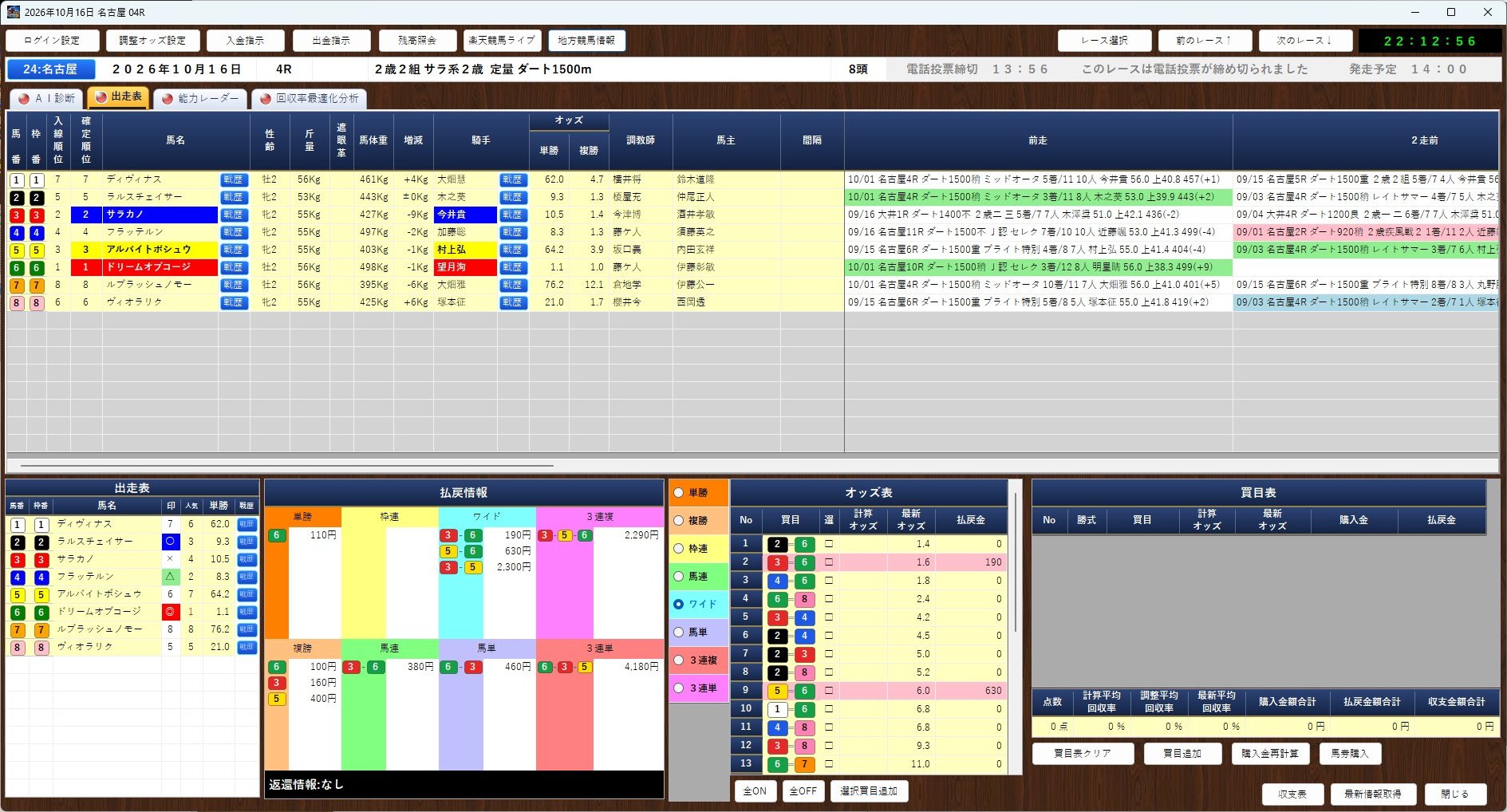The height and width of the screenshot is (812, 1507).
Task: Select the 複勝 bet type radio
Action: [679, 521]
